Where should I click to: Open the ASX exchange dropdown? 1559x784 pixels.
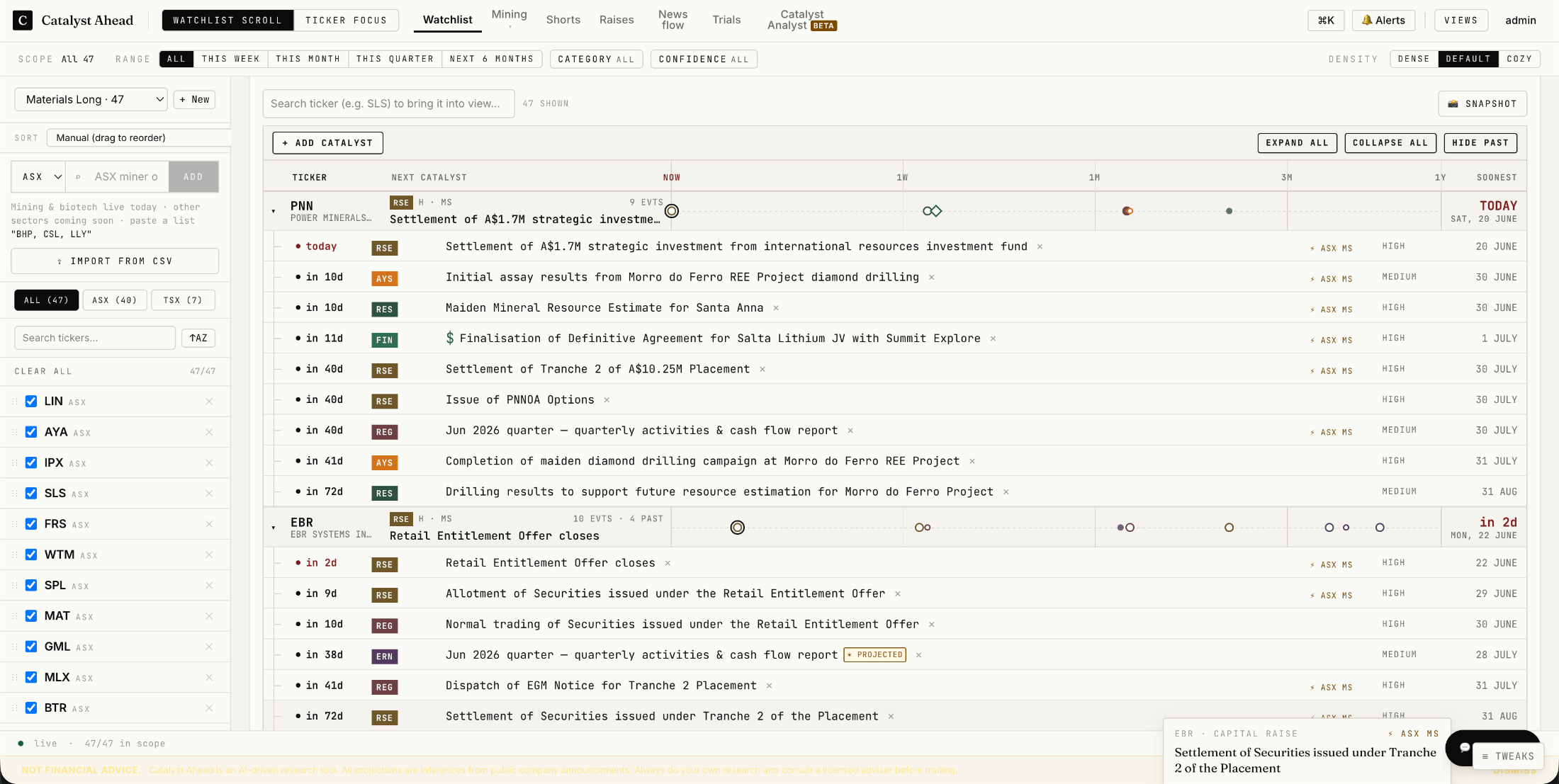tap(39, 177)
